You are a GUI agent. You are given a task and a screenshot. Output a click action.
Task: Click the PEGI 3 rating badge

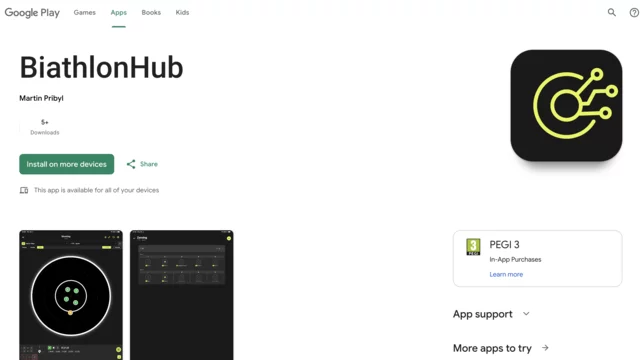[473, 247]
